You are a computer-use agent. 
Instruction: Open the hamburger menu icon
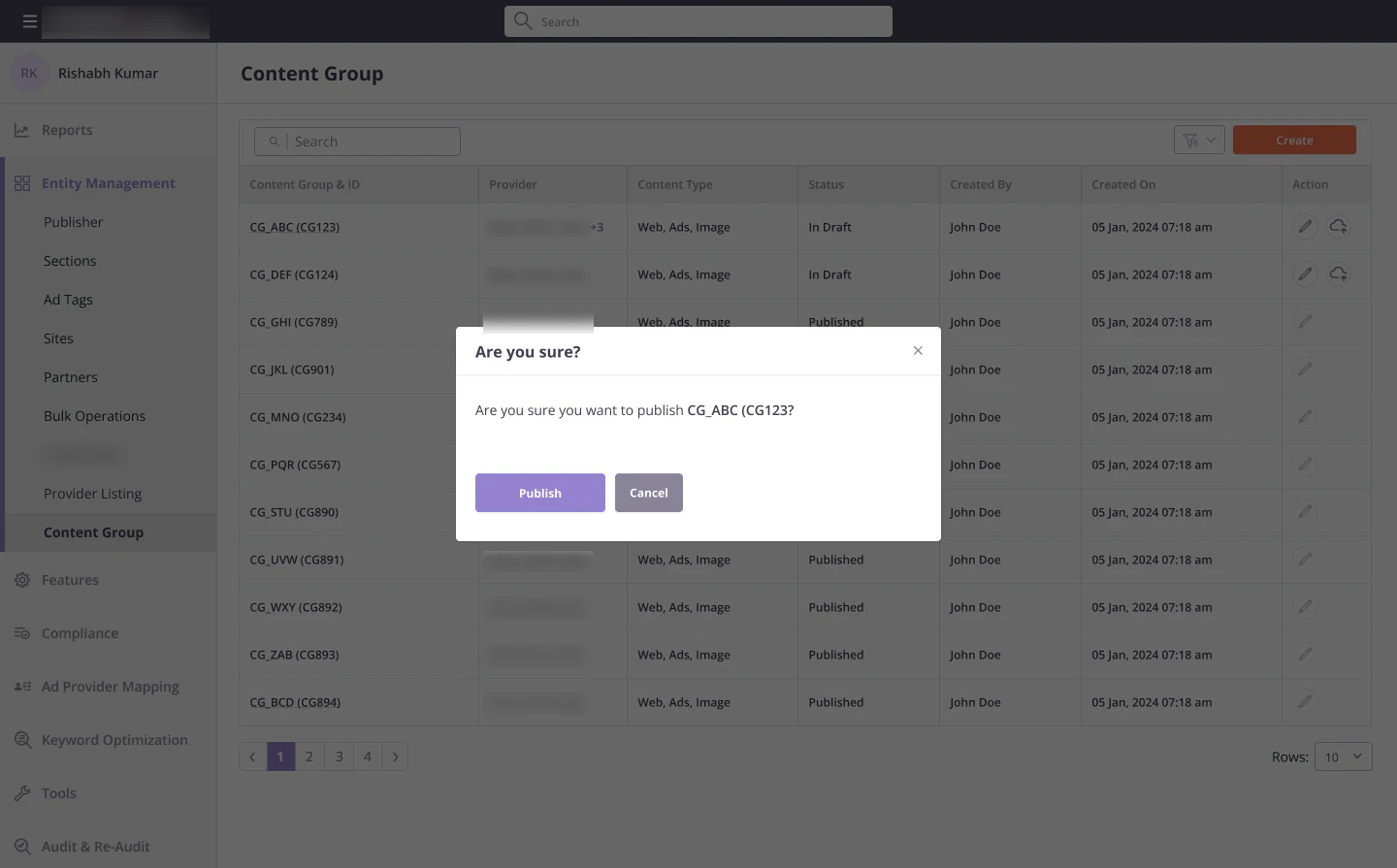click(30, 21)
